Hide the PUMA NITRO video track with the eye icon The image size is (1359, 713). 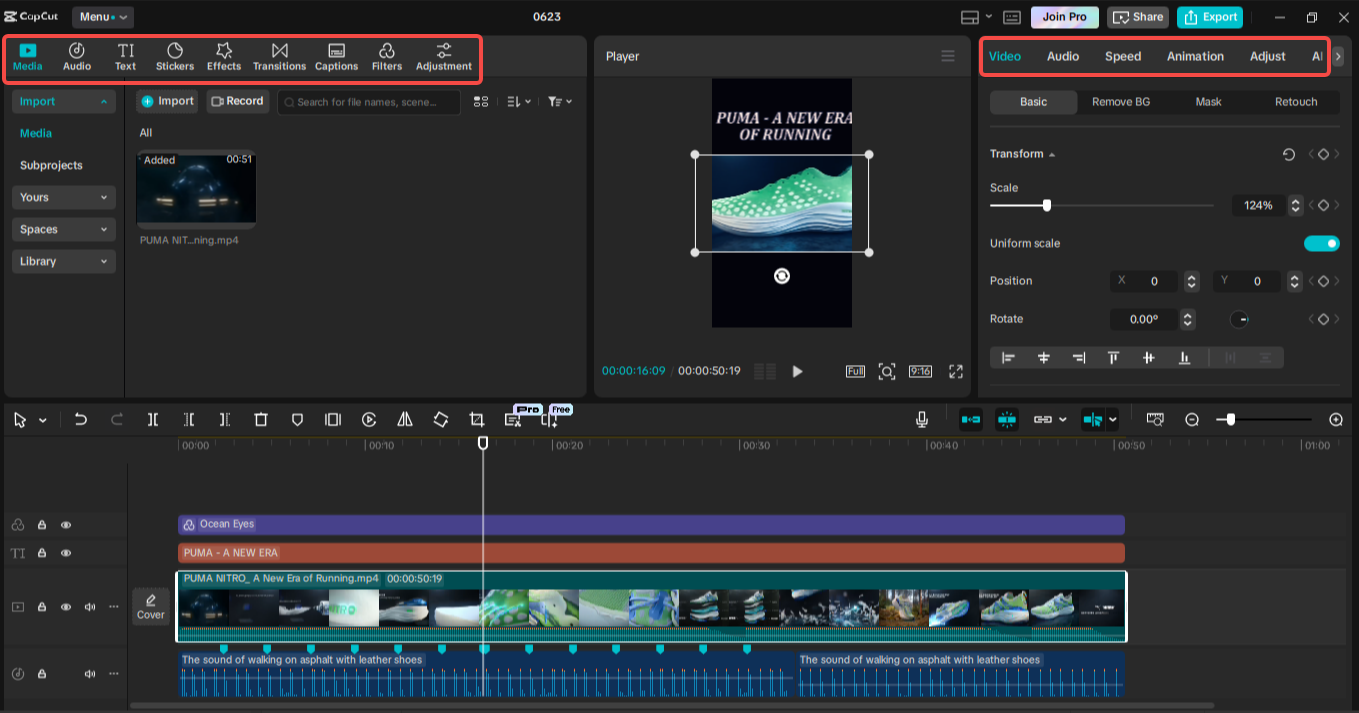click(x=65, y=607)
